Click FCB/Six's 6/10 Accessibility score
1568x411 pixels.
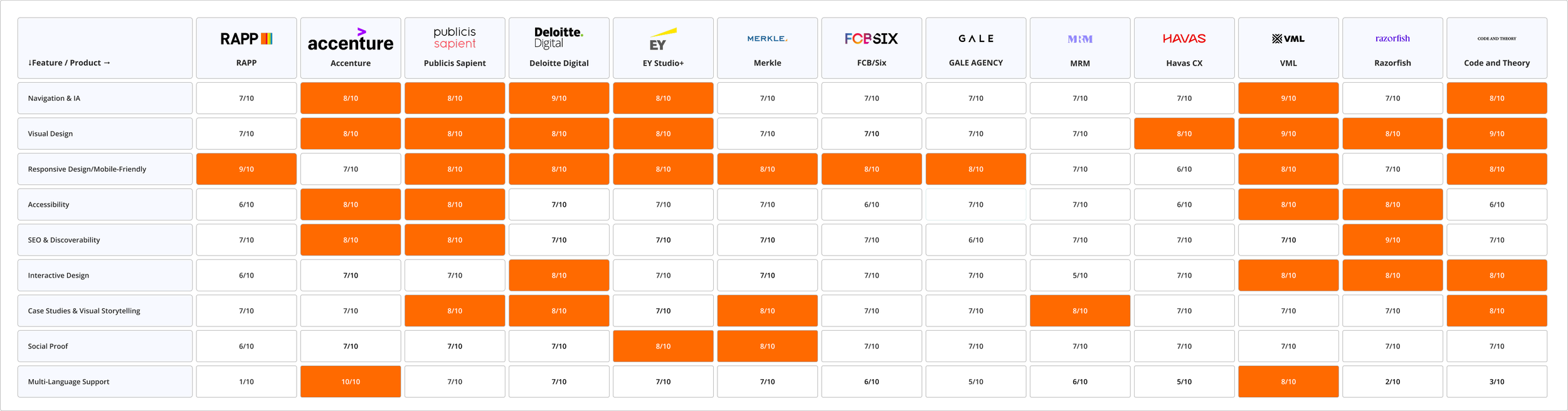pyautogui.click(x=871, y=204)
